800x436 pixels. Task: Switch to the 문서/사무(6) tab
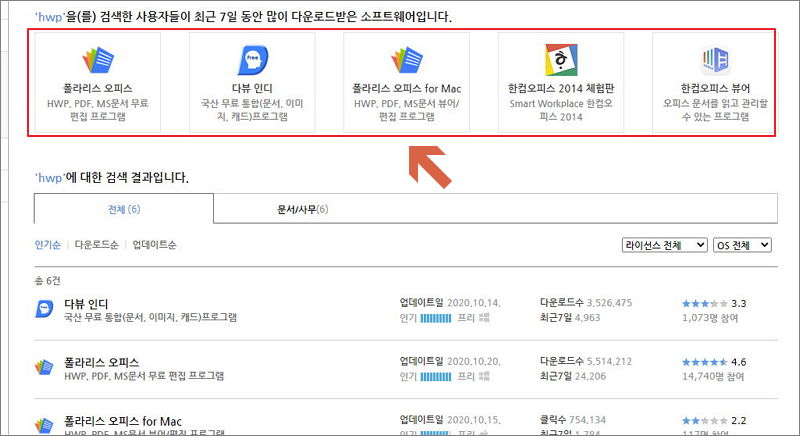tap(303, 209)
